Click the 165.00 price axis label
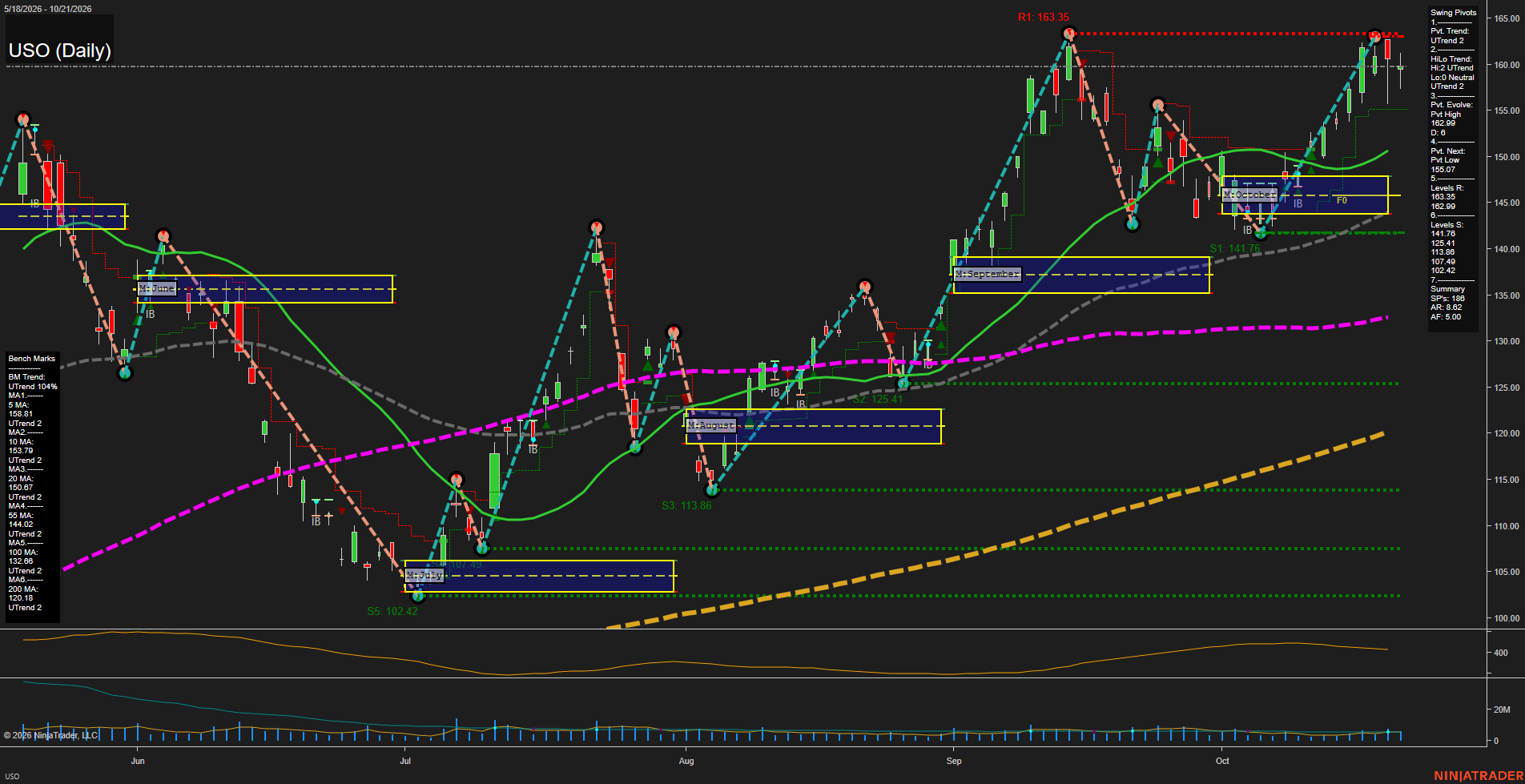 click(1507, 18)
